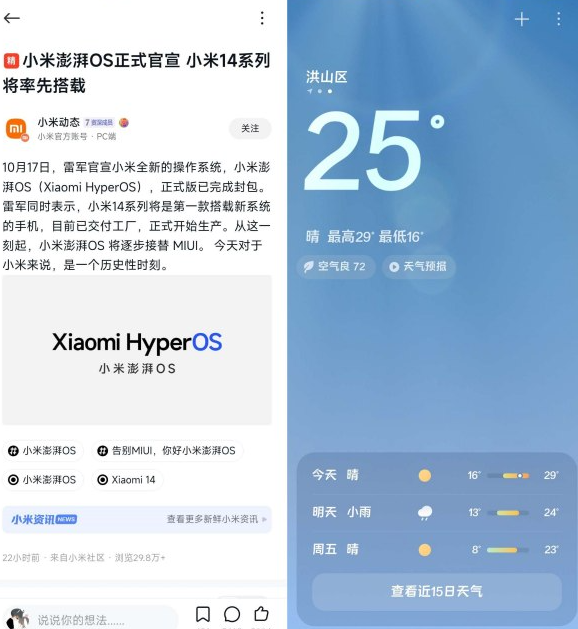The image size is (578, 629).
Task: Tap the Xiaomi Mi logo avatar
Action: pyautogui.click(x=16, y=129)
